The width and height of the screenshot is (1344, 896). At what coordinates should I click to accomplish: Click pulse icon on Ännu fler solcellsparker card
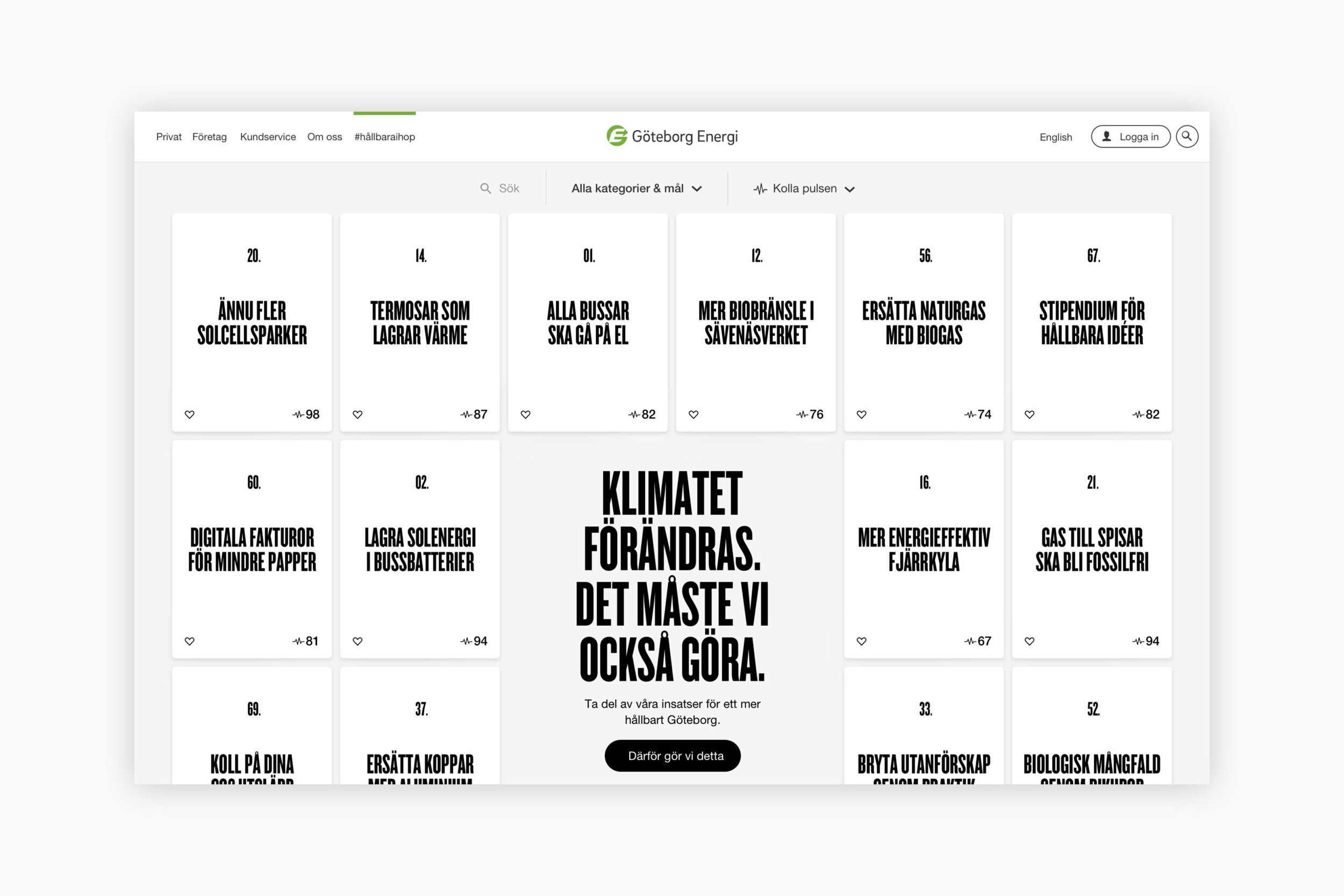[298, 414]
